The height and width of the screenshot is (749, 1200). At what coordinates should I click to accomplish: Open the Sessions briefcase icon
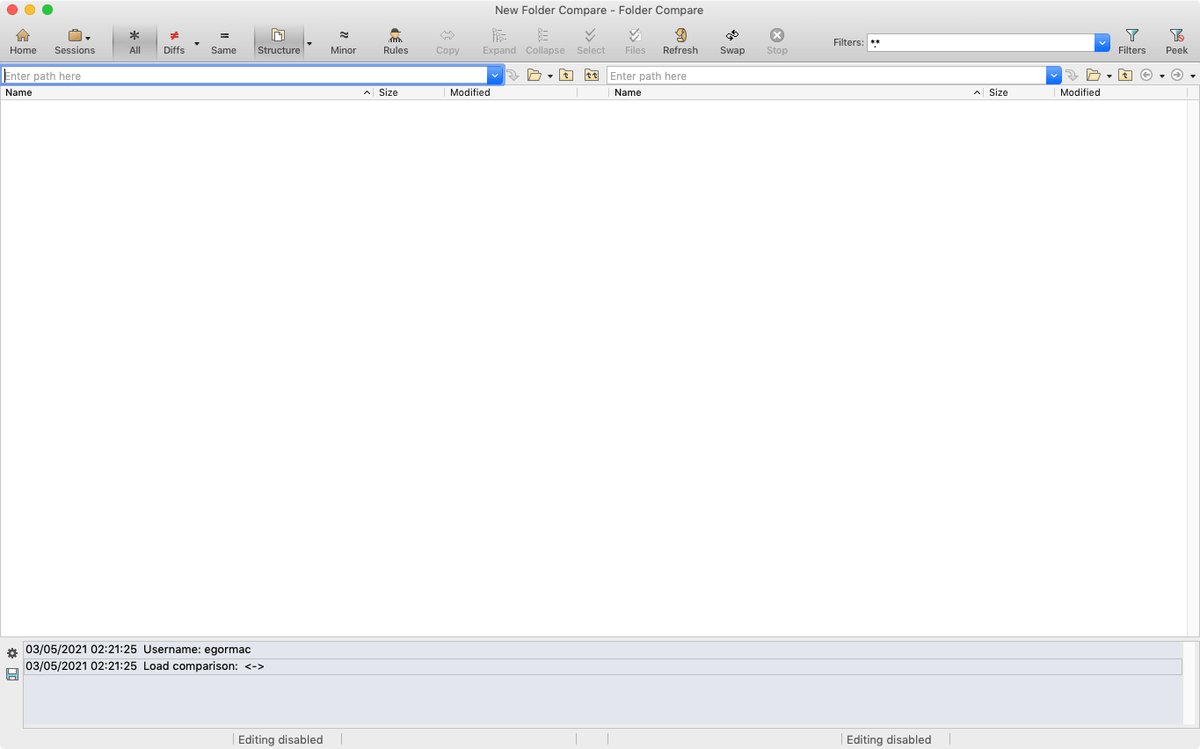click(x=74, y=41)
